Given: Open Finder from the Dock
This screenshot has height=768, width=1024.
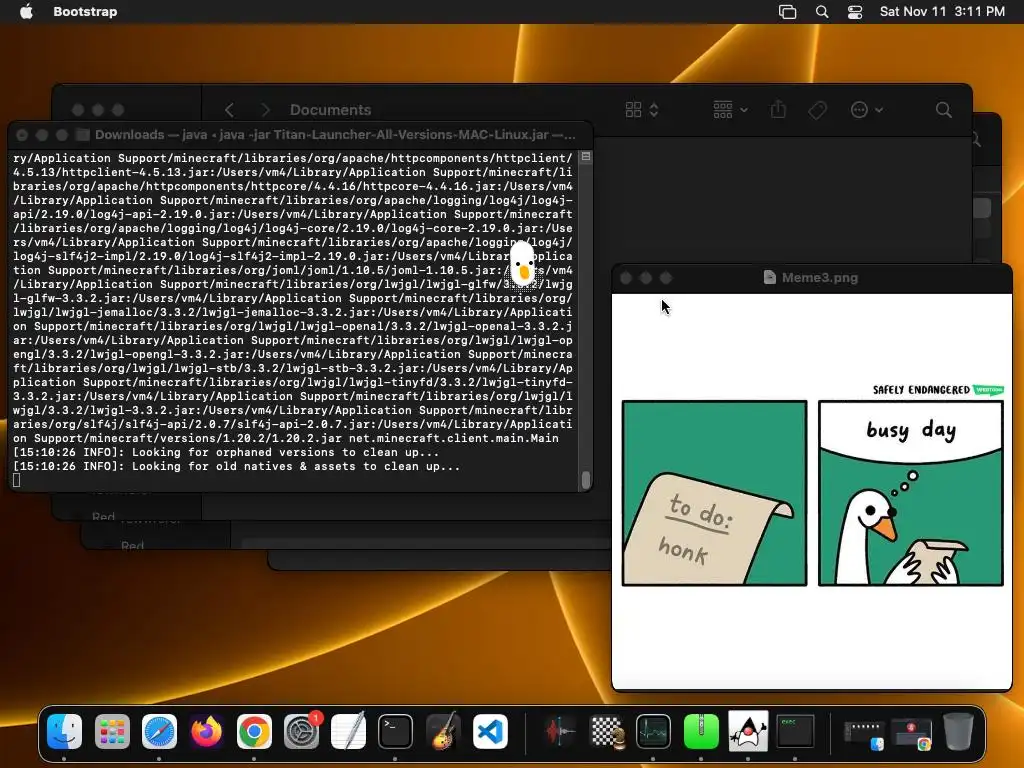Looking at the screenshot, I should click(x=65, y=731).
